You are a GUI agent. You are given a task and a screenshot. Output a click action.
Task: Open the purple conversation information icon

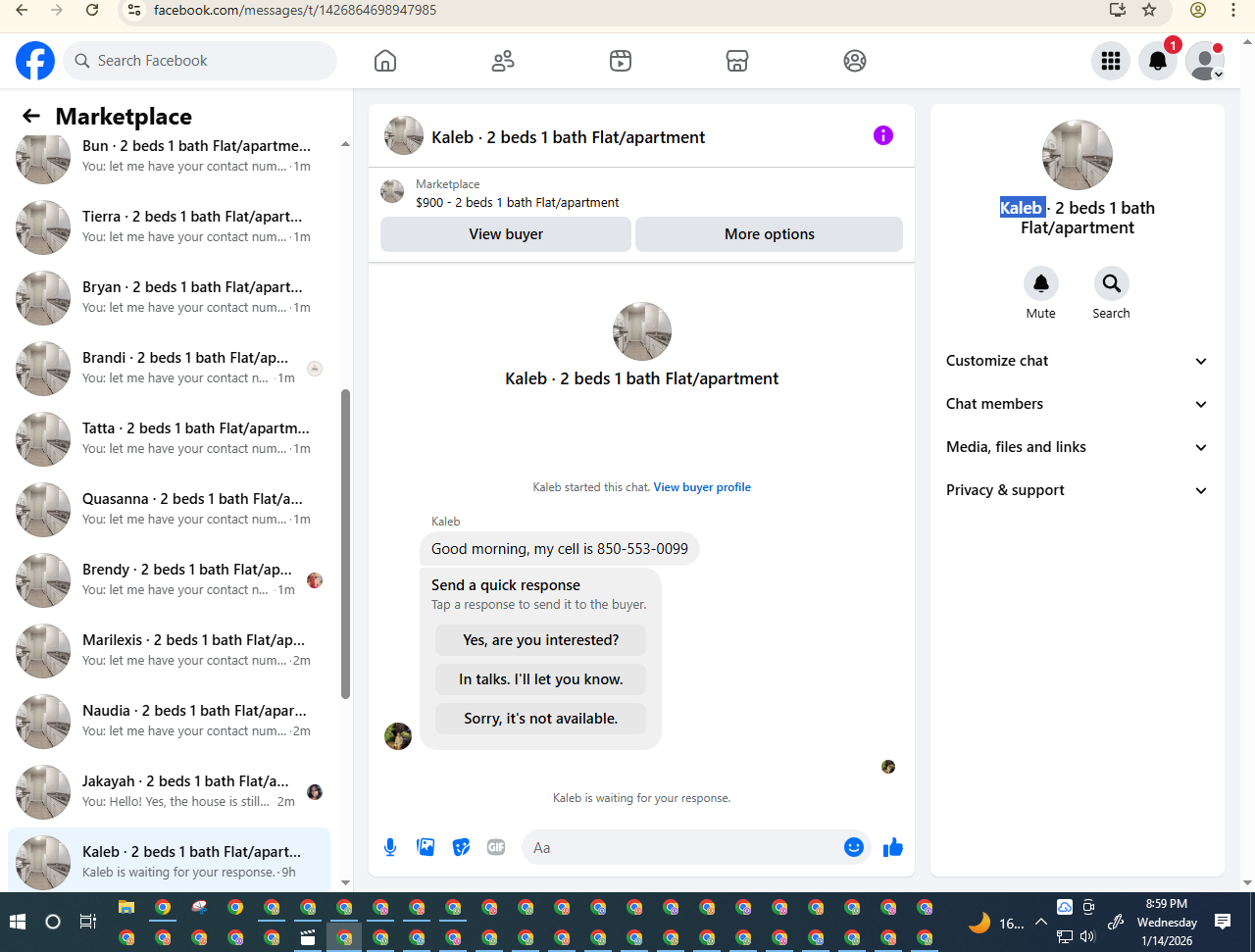coord(883,135)
